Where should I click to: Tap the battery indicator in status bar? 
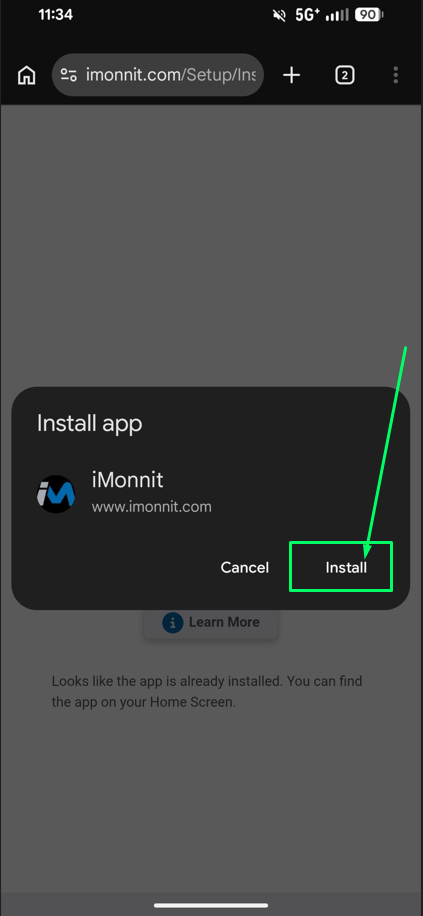coord(369,15)
